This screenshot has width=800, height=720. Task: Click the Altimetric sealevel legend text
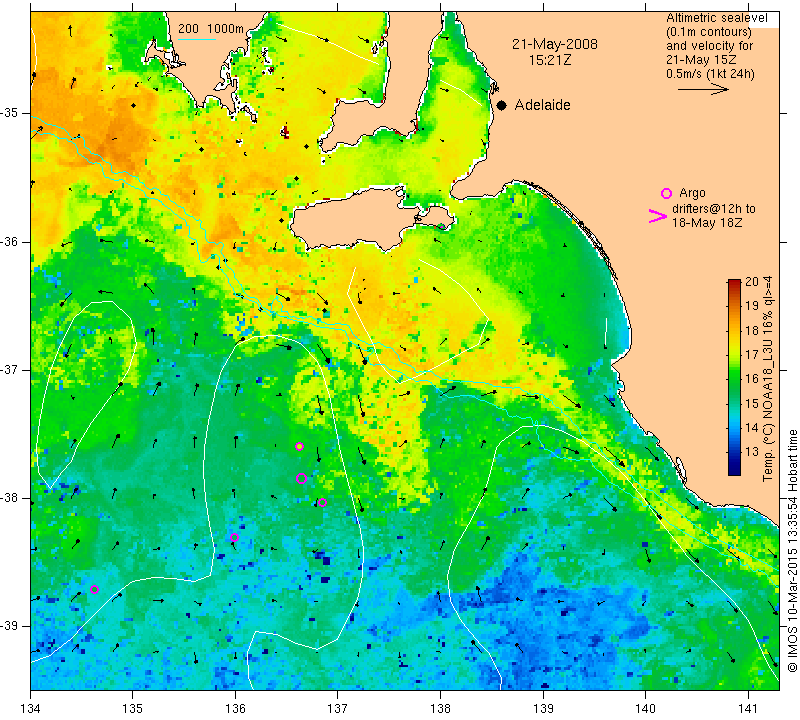pyautogui.click(x=717, y=18)
